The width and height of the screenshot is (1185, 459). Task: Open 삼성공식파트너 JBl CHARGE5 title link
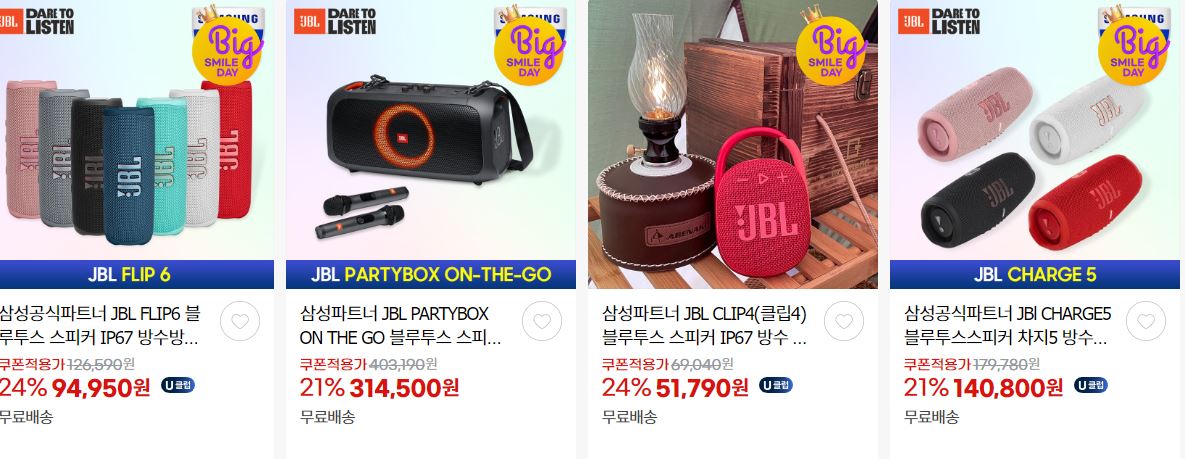click(x=1007, y=325)
